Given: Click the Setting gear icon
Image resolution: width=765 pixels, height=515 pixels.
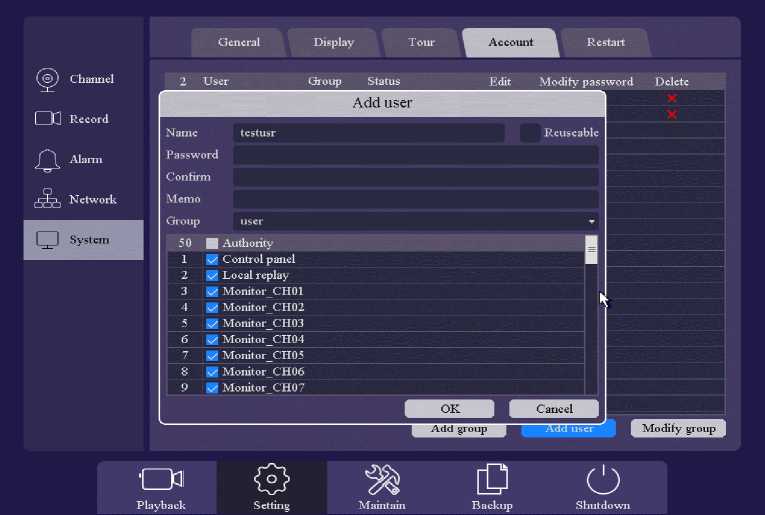Looking at the screenshot, I should tap(271, 480).
